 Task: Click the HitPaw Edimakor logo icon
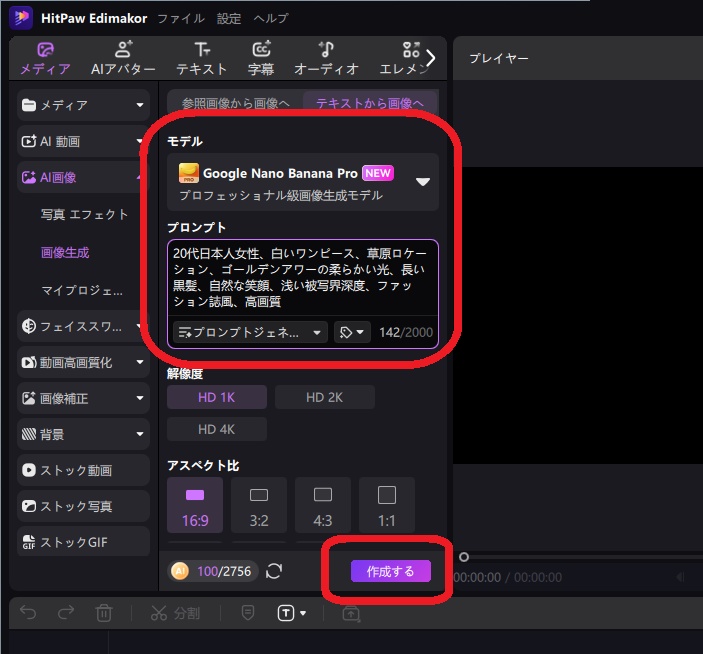pos(21,17)
